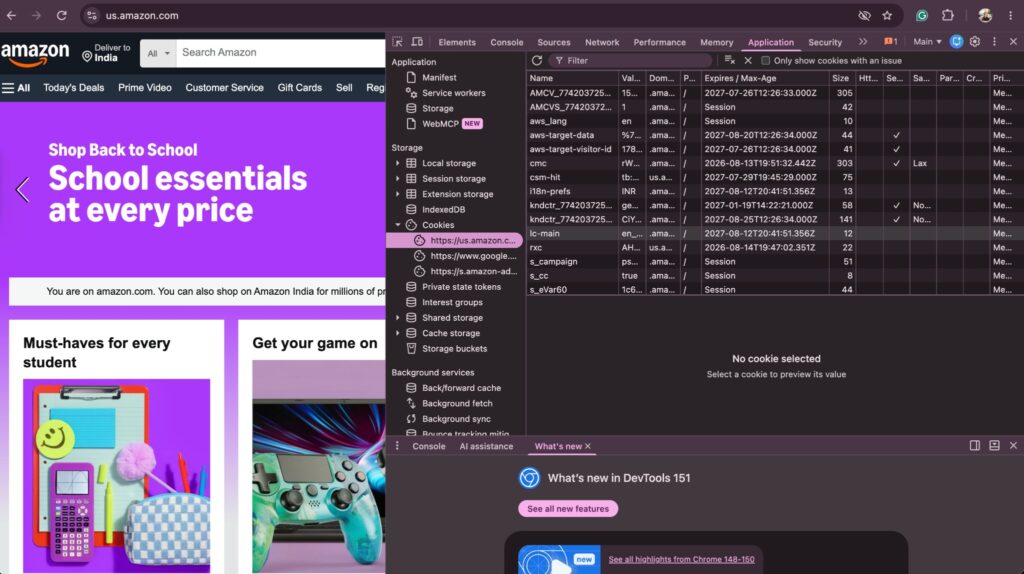Open the issues counter badge

coord(891,42)
